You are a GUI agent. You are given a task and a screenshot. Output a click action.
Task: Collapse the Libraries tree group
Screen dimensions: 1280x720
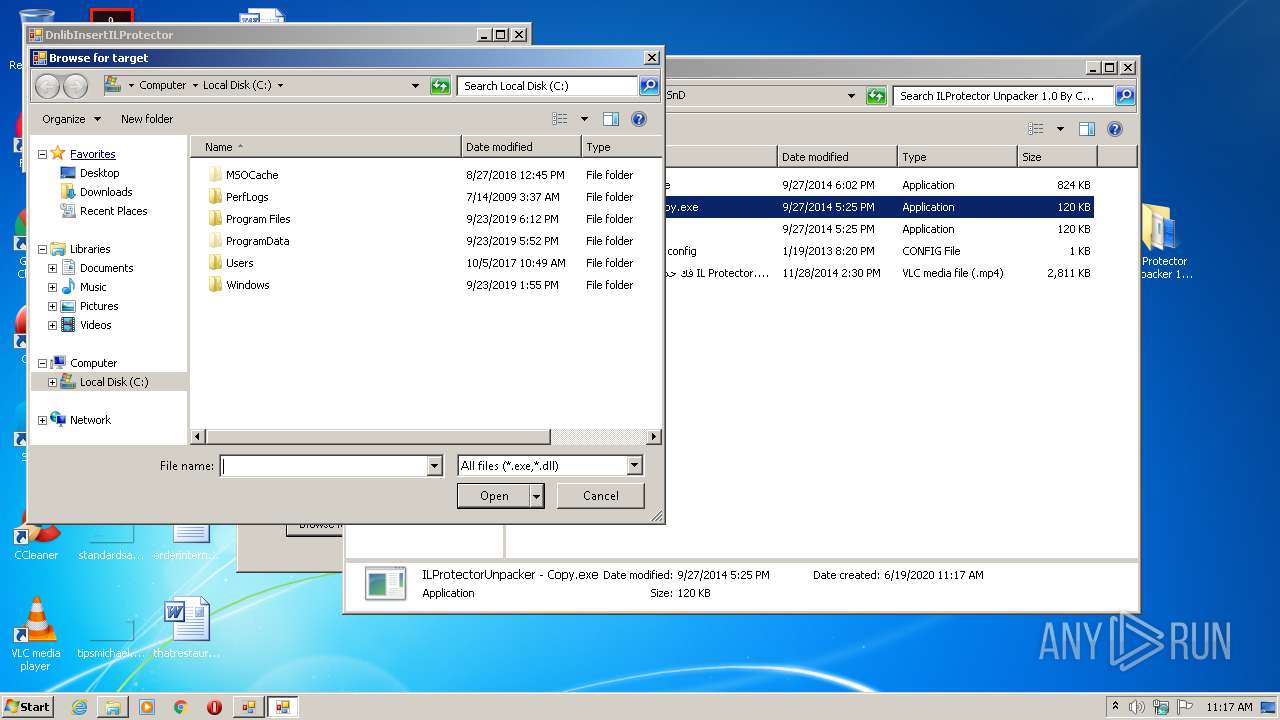click(43, 249)
